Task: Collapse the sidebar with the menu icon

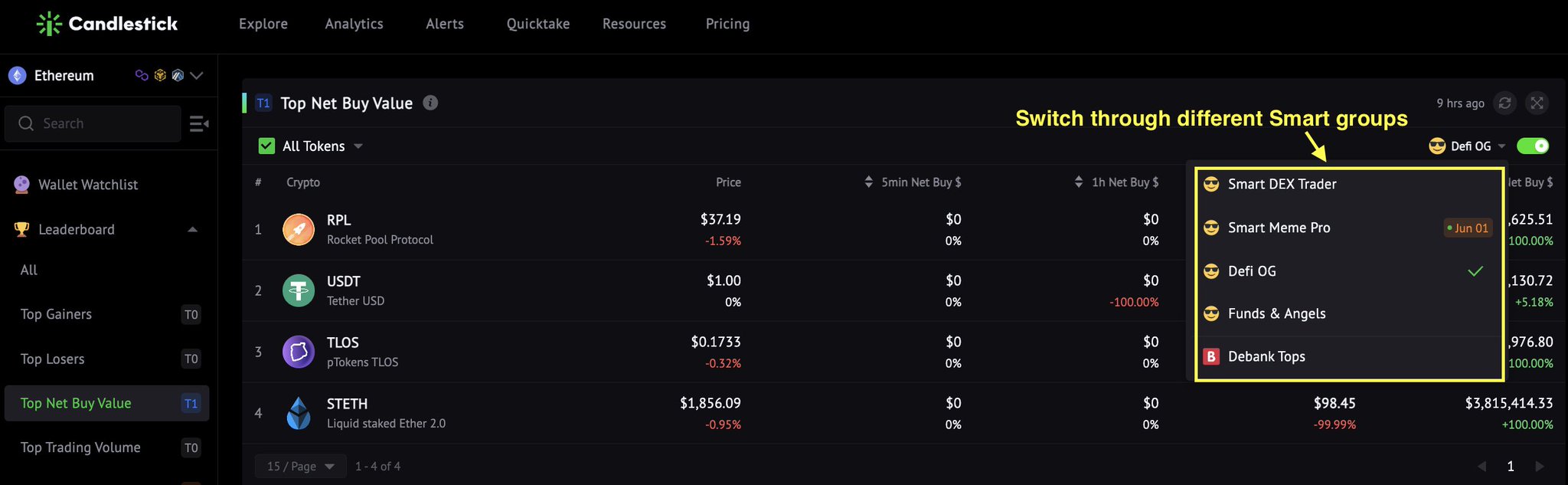Action: point(199,123)
